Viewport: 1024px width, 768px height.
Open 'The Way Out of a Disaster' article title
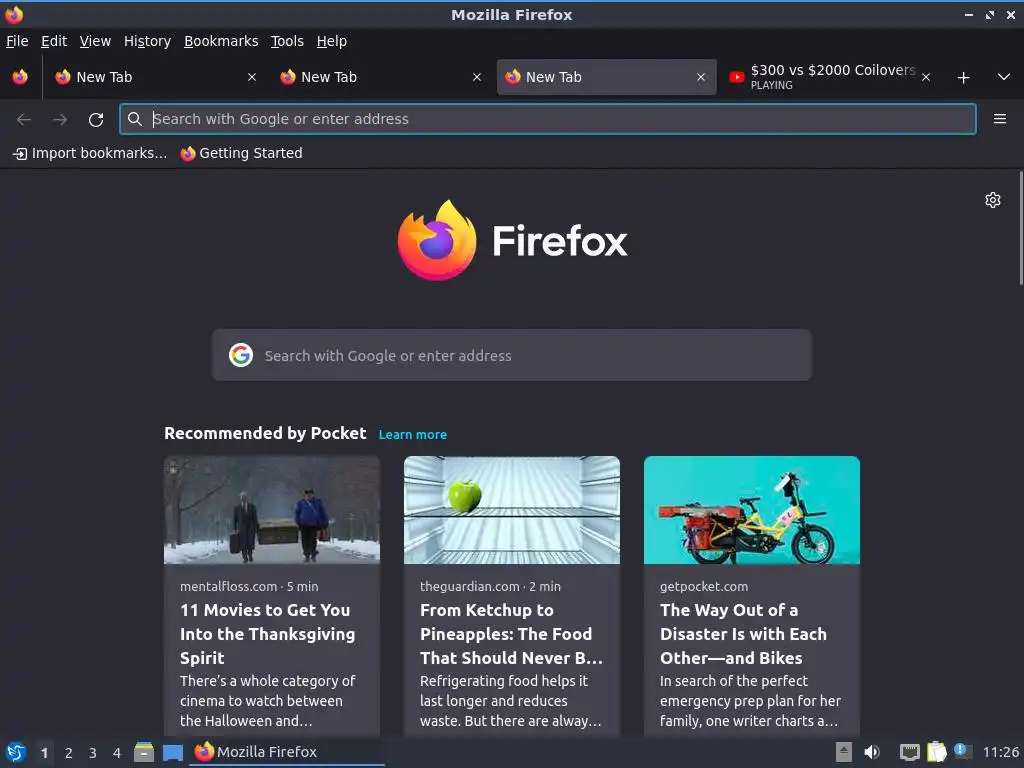point(743,634)
